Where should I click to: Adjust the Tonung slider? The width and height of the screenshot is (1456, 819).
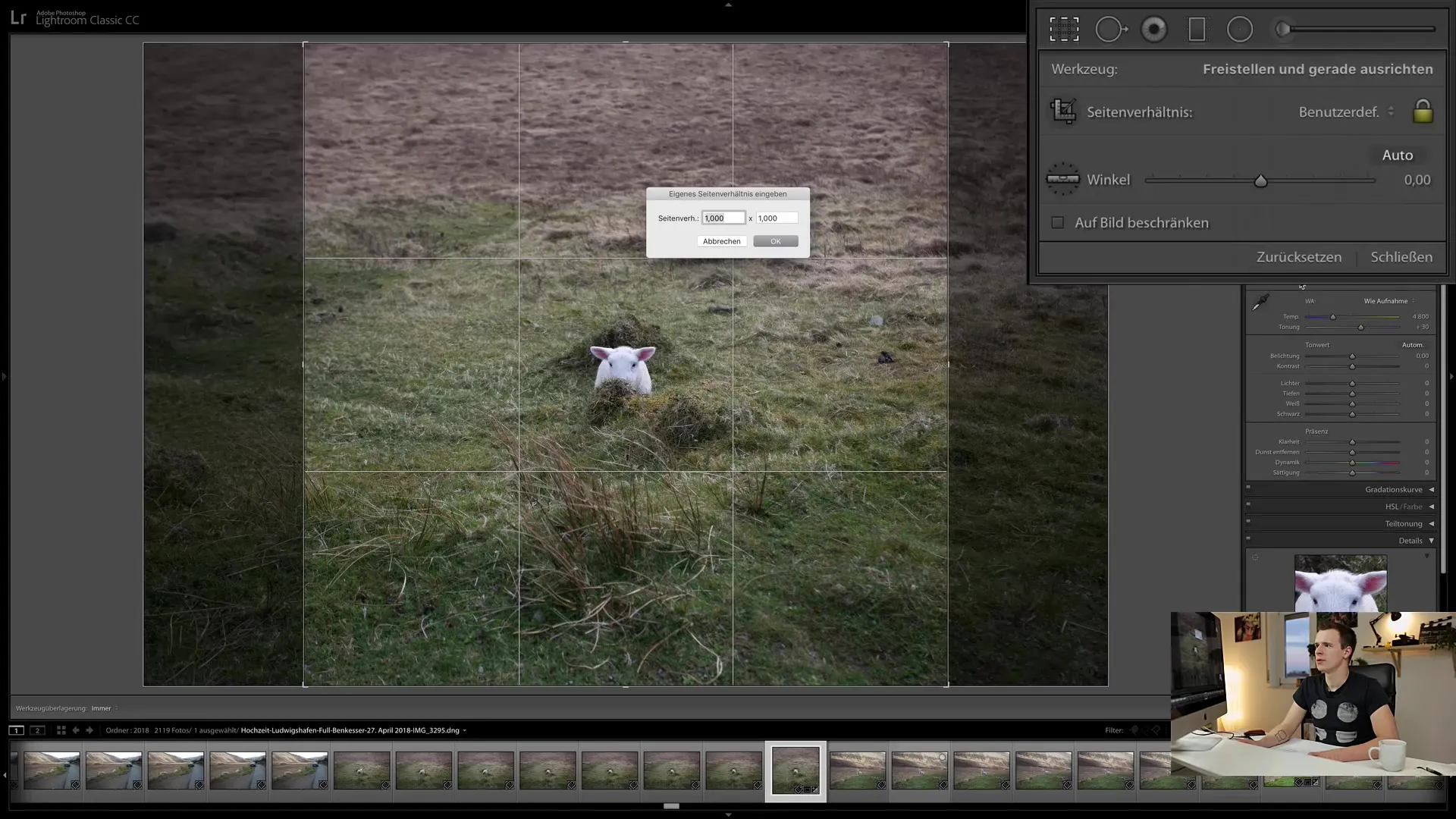pyautogui.click(x=1352, y=327)
